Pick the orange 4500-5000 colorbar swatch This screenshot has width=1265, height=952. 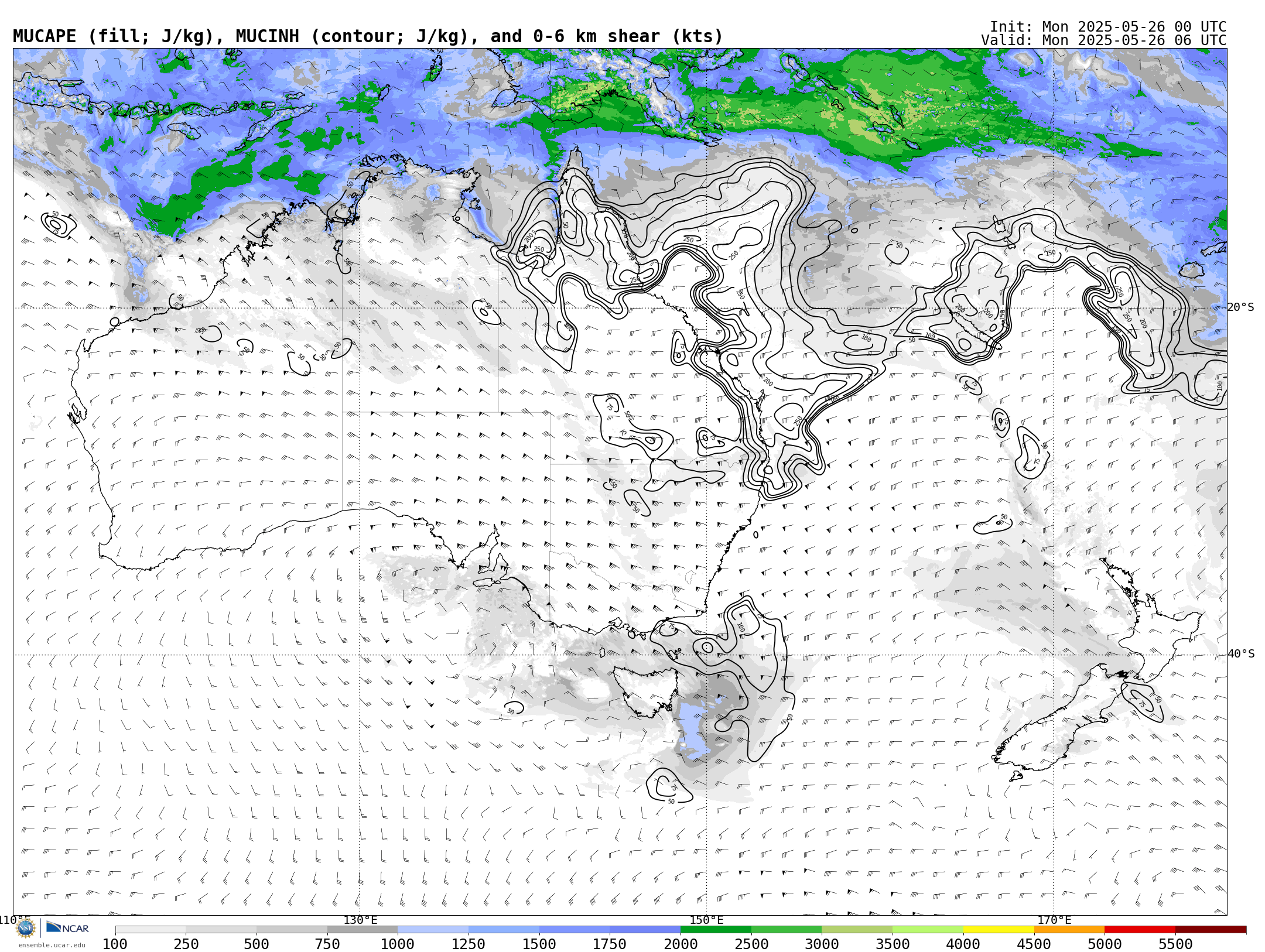[1069, 930]
